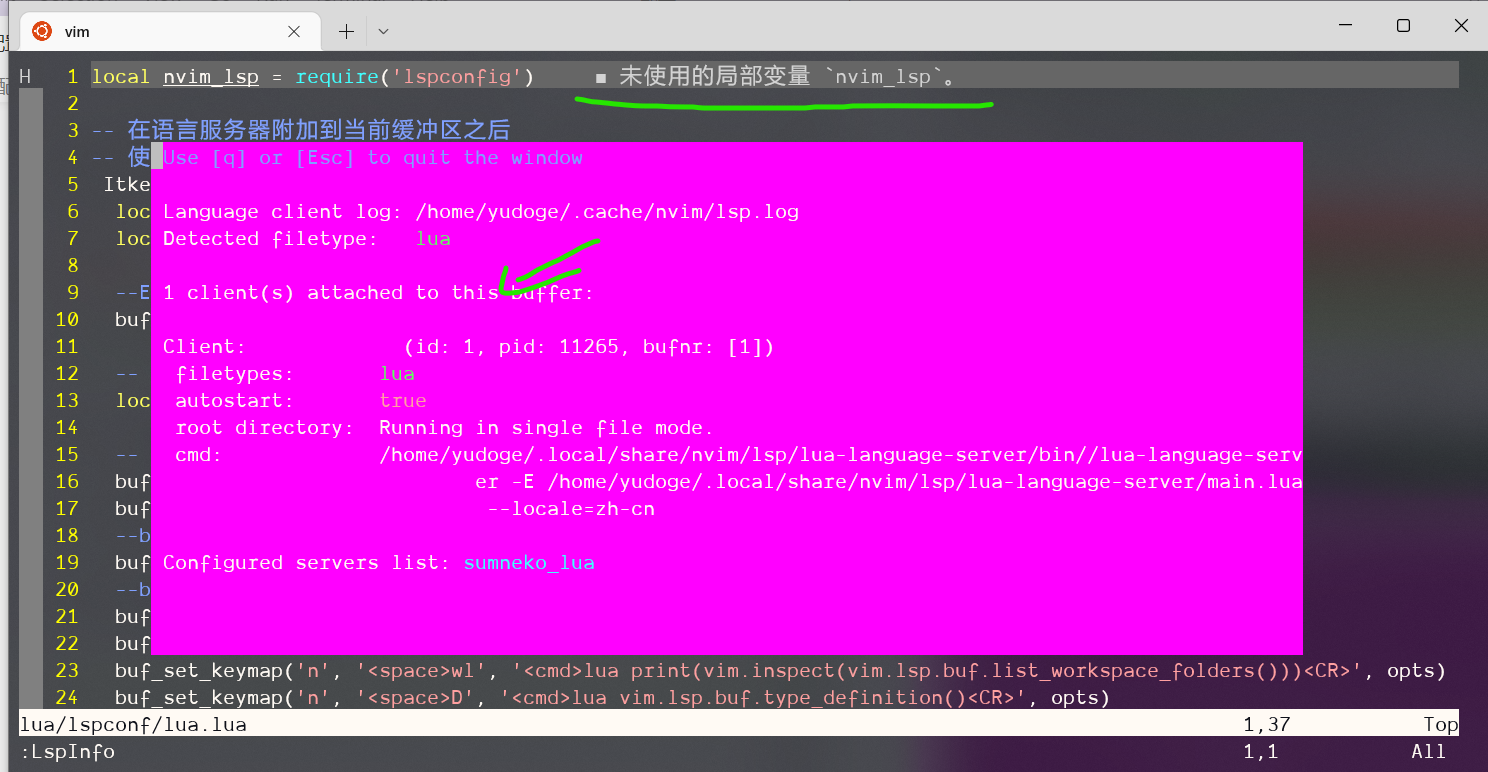Click the lua/lspconf/lua.lua status line filename

tap(133, 725)
